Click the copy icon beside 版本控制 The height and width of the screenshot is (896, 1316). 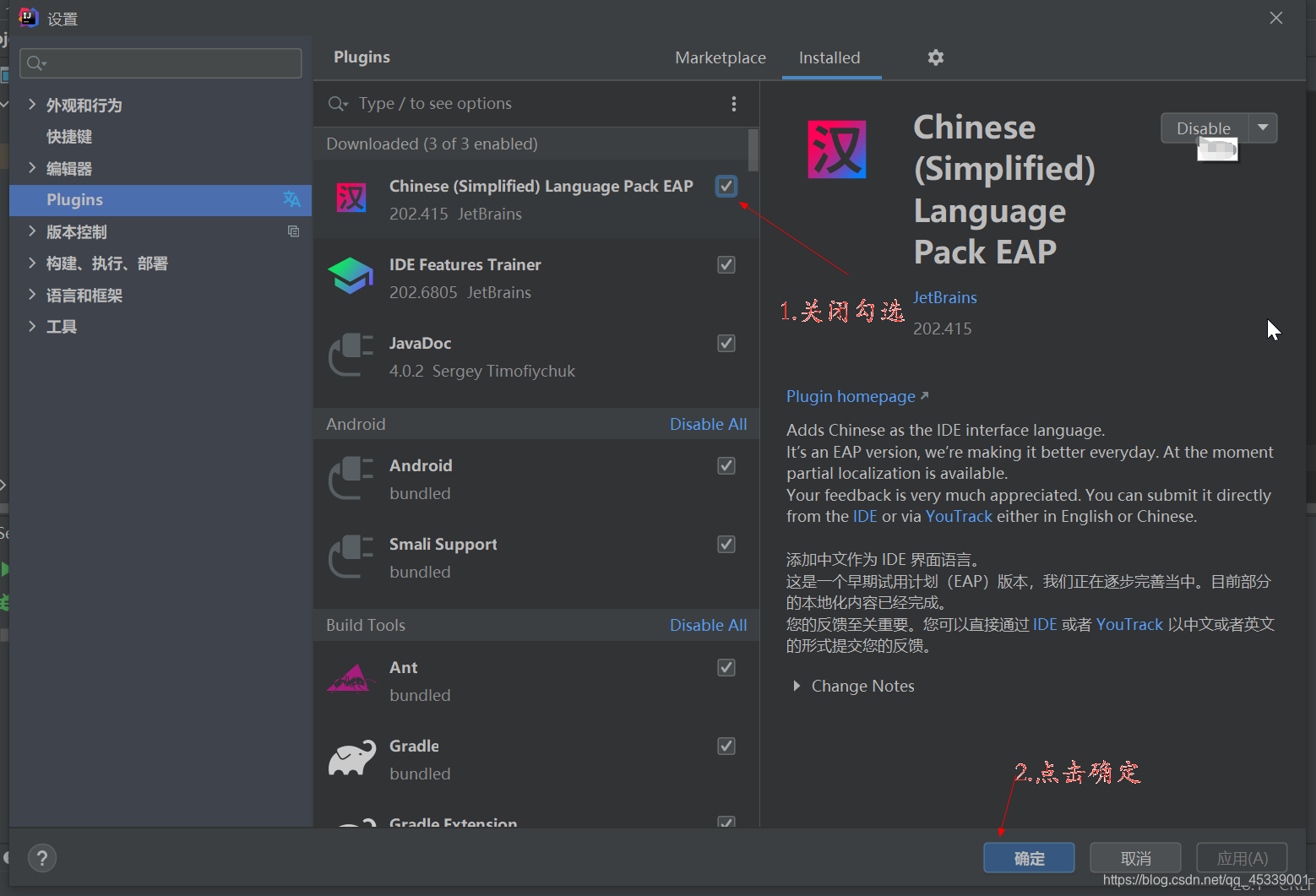[x=293, y=231]
